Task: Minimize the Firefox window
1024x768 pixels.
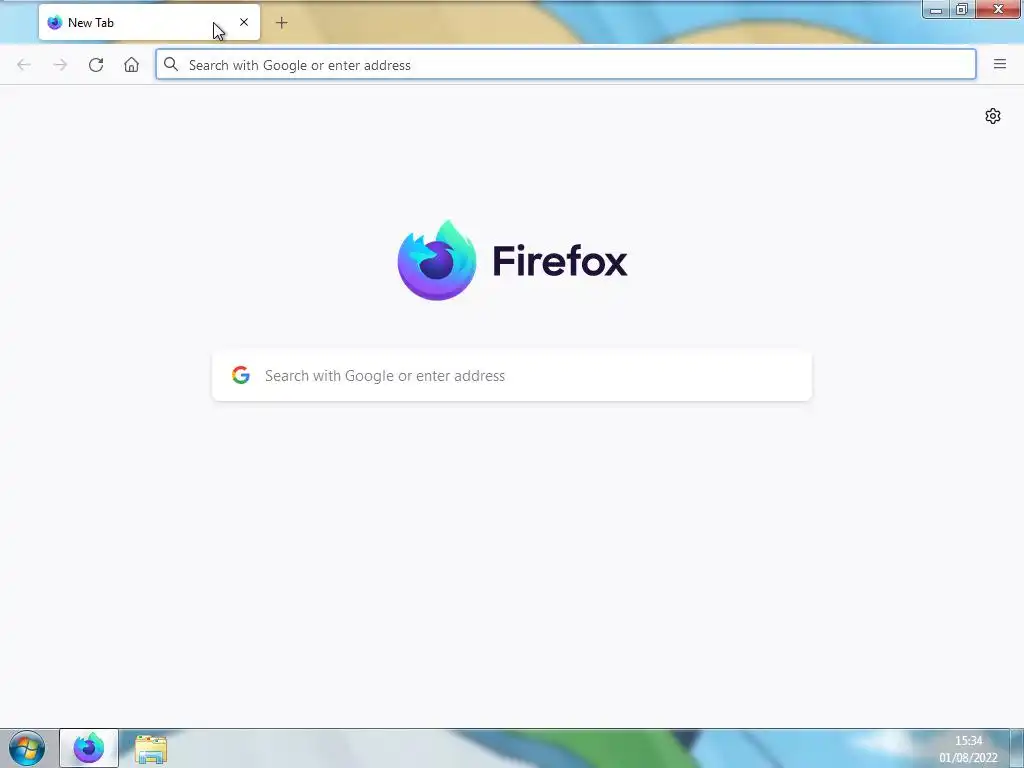Action: [x=936, y=10]
